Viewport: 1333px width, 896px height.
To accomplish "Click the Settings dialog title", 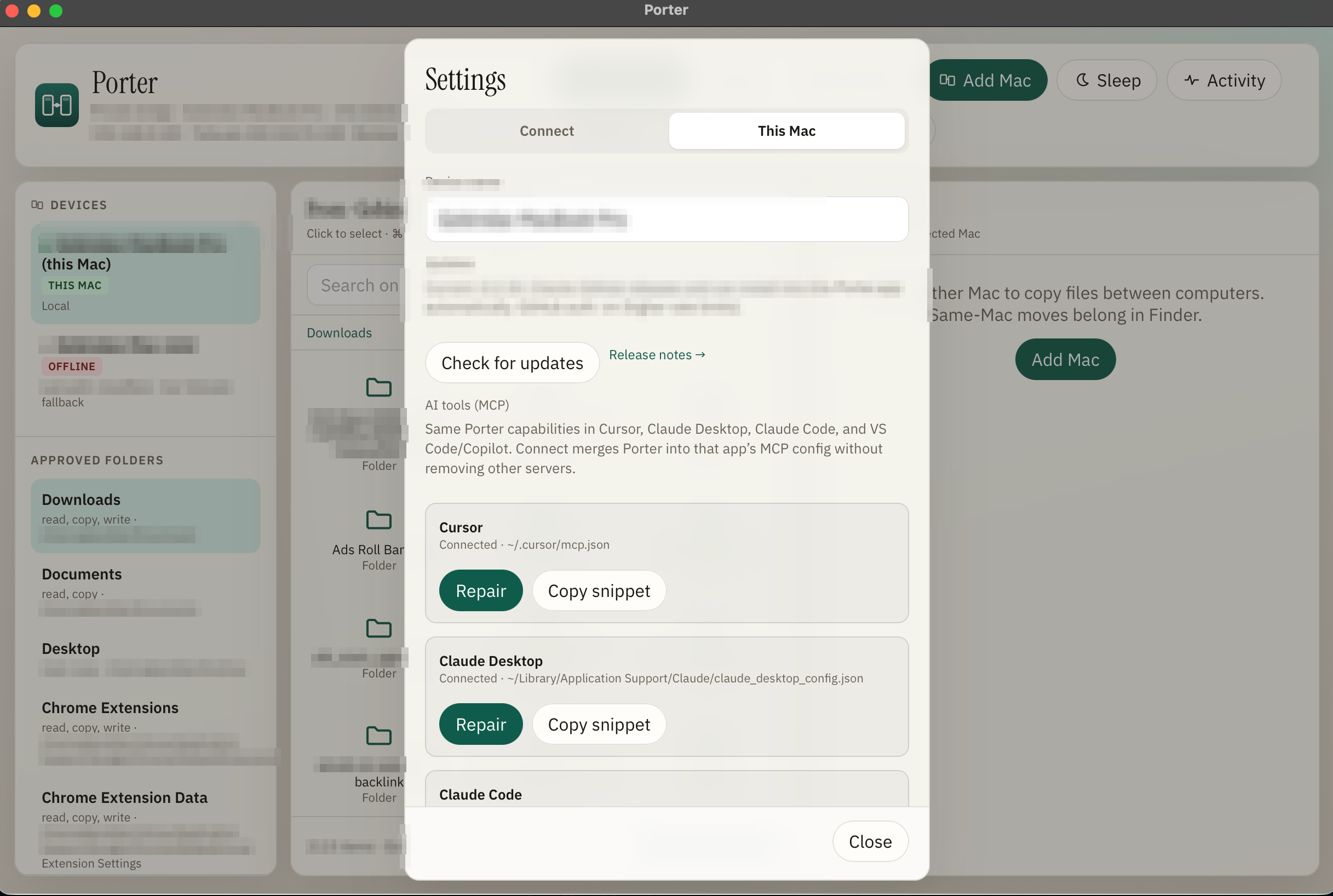I will [465, 79].
